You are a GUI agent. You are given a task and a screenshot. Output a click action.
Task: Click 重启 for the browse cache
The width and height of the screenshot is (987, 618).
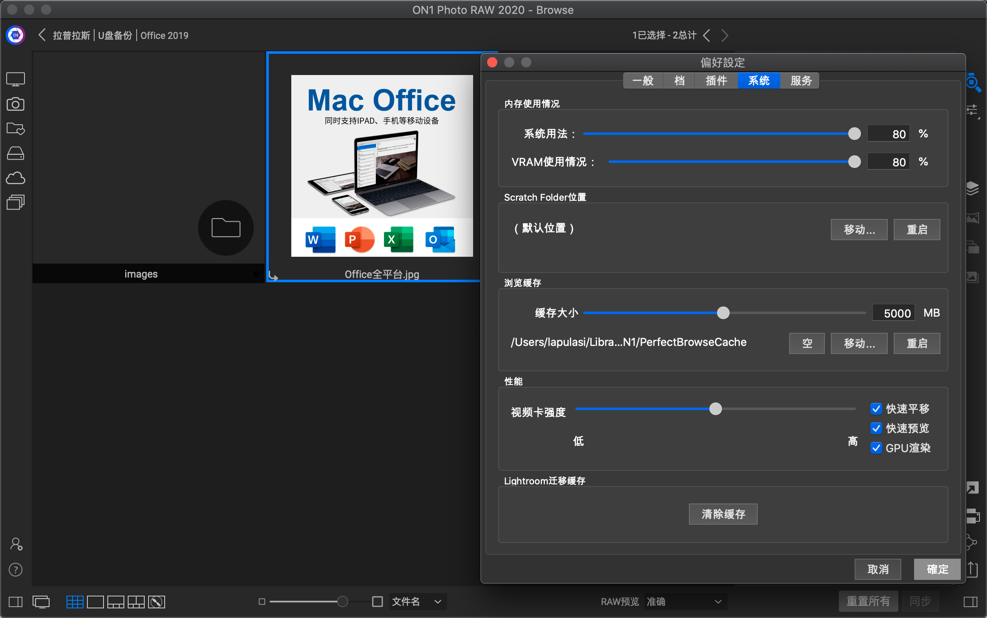pyautogui.click(x=917, y=344)
